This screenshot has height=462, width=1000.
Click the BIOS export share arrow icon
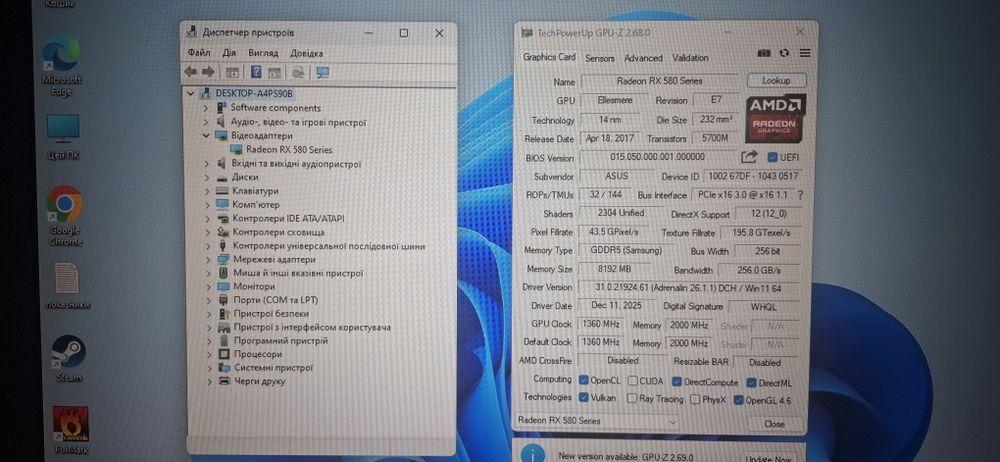tap(749, 157)
